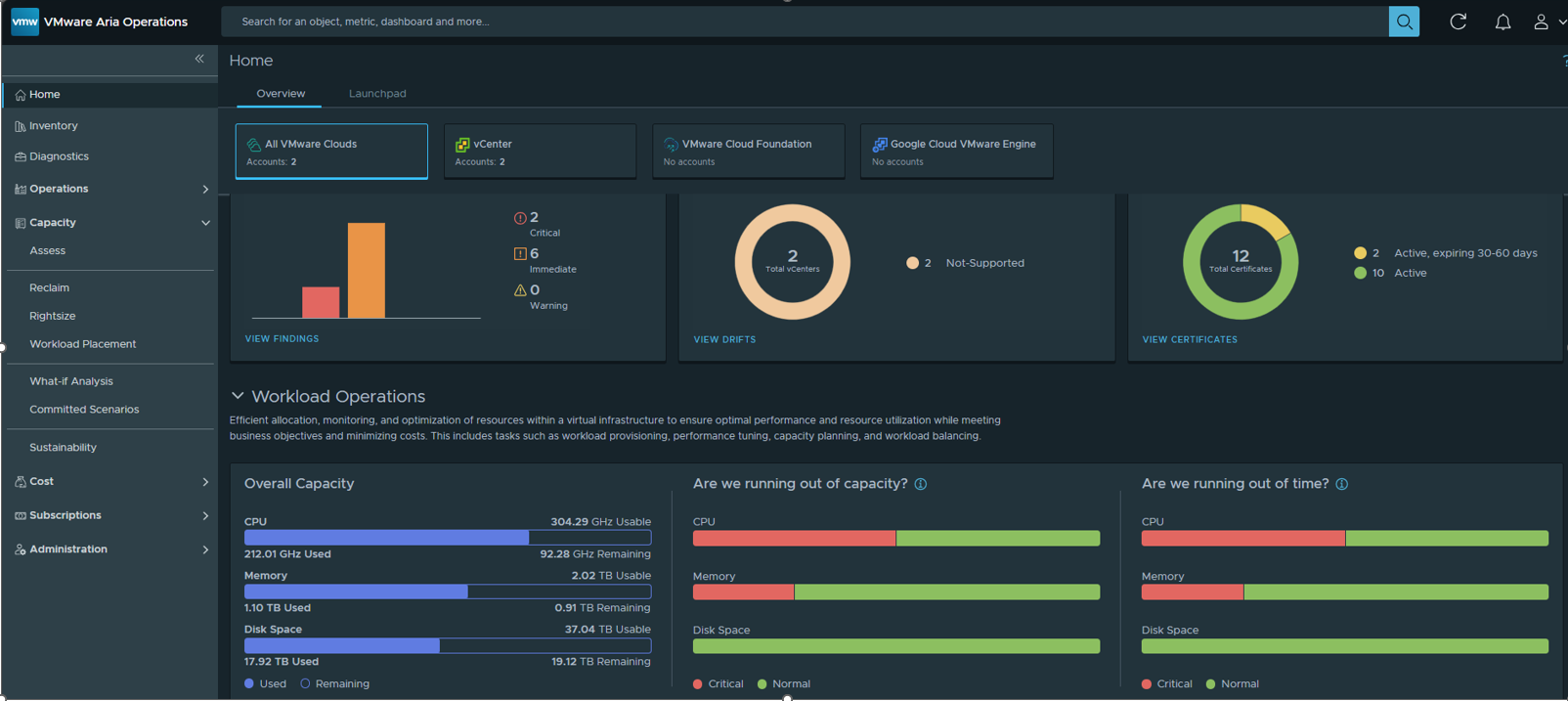Expand the Administration menu chevron
Viewport: 1568px width, 701px height.
205,549
